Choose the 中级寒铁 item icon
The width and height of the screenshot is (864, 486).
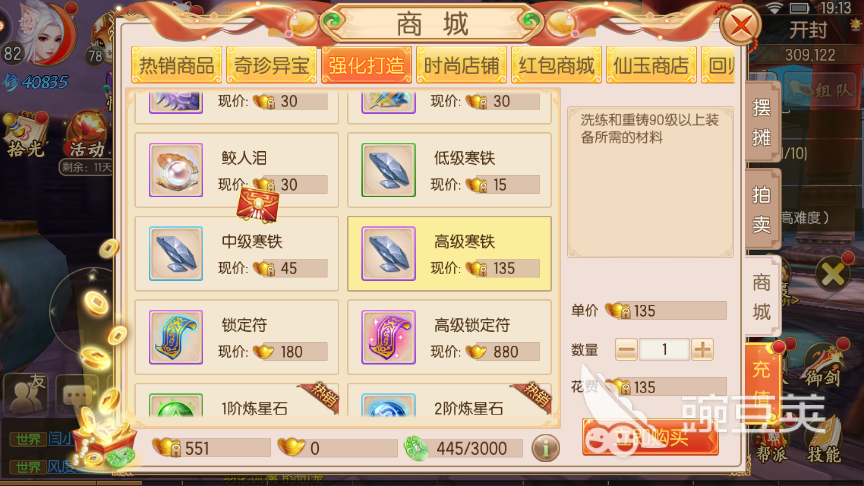(176, 253)
